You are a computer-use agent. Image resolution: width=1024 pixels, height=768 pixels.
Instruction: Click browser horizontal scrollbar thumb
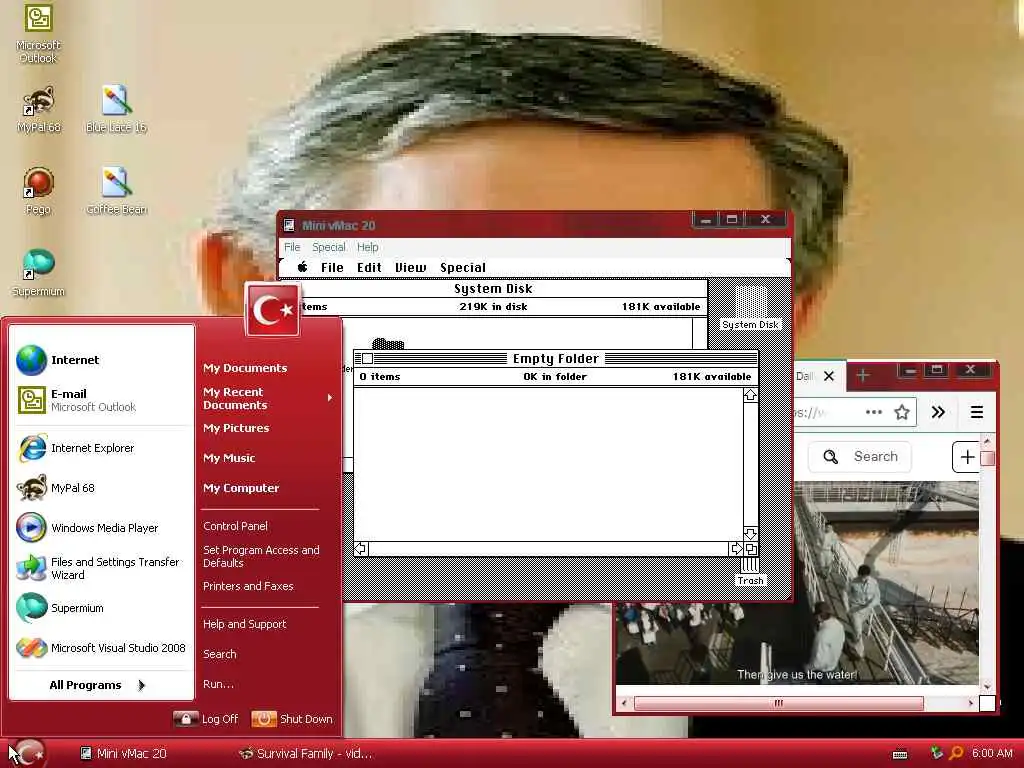tap(778, 703)
